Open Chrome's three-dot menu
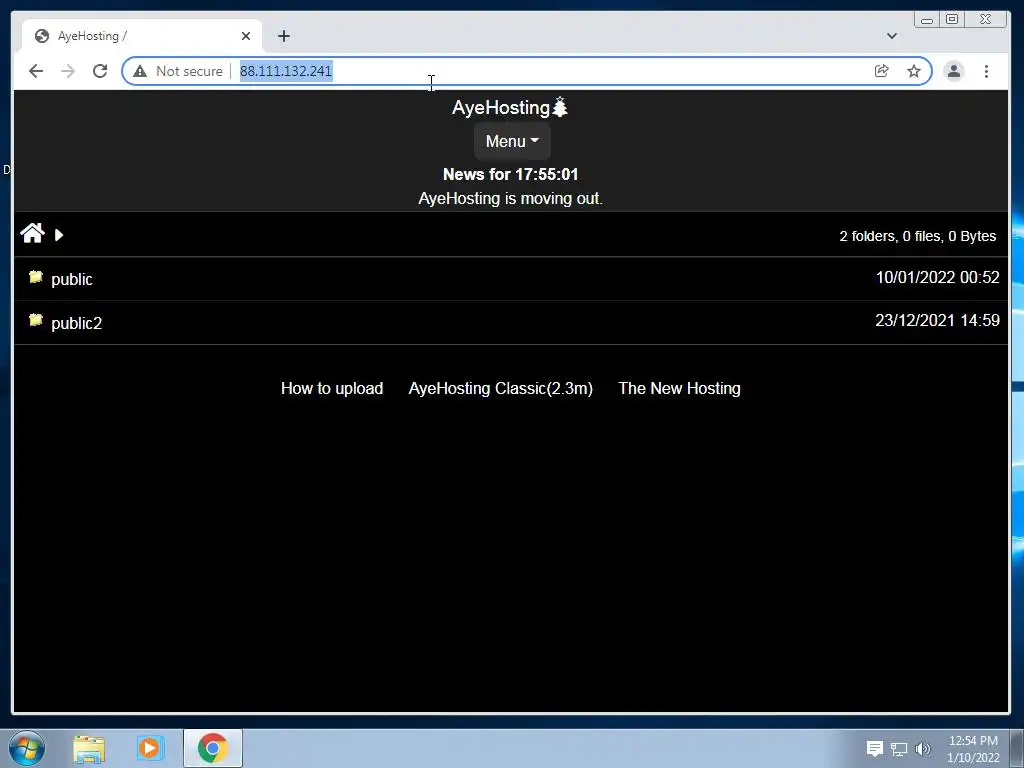The image size is (1024, 768). click(986, 71)
